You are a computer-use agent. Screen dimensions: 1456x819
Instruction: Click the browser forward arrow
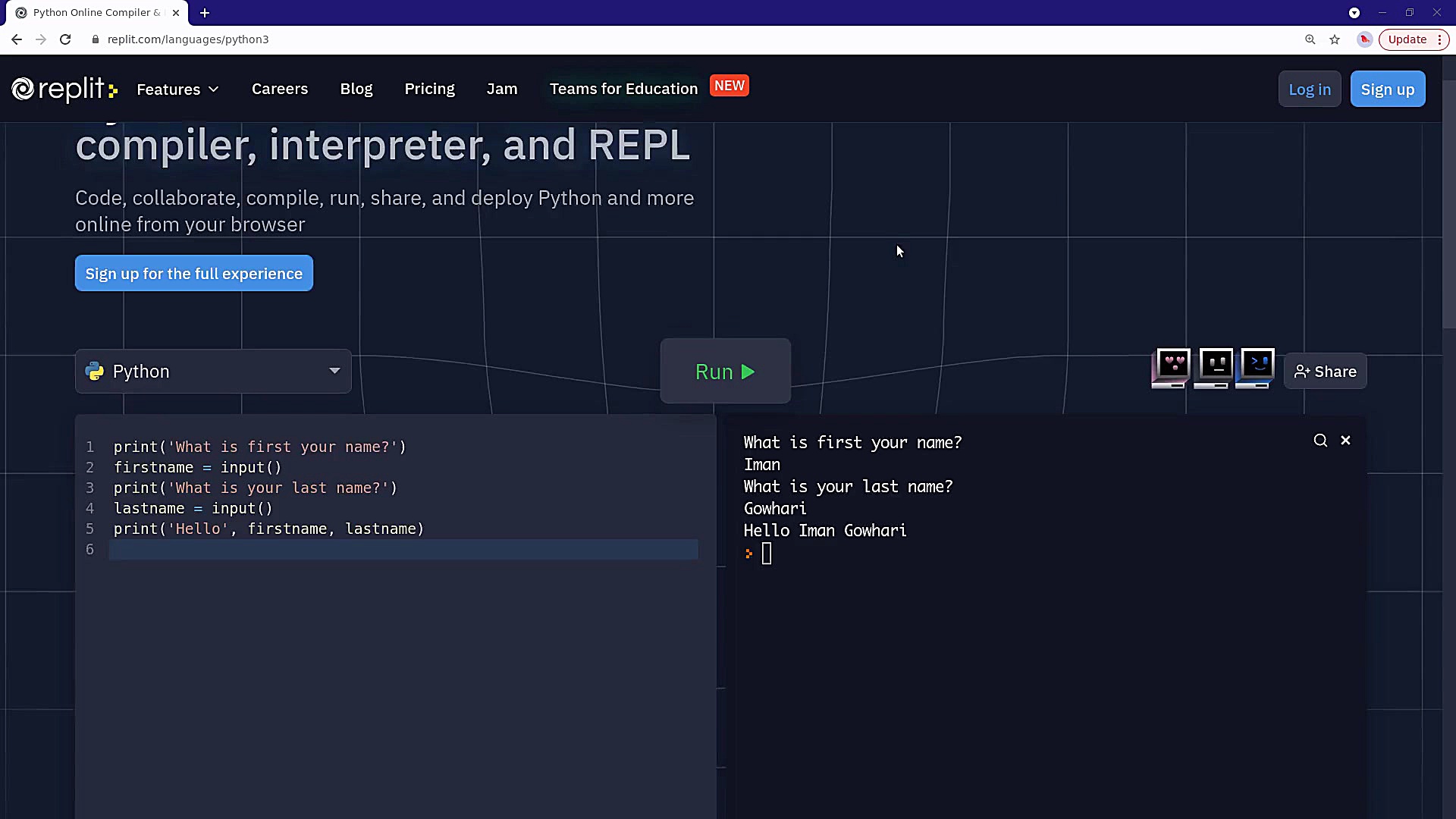pos(41,39)
